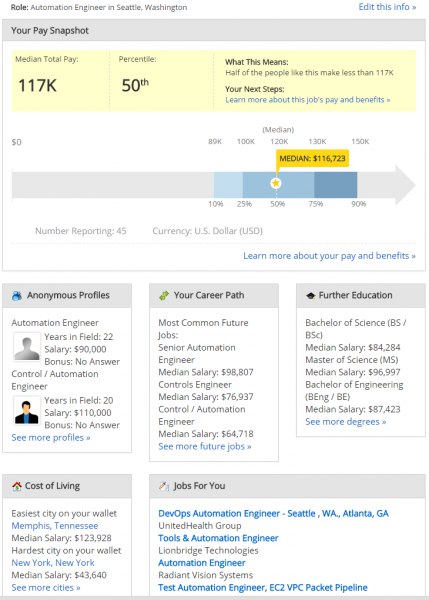429x600 pixels.
Task: Click Master of Science (MS) text
Action: (352, 360)
